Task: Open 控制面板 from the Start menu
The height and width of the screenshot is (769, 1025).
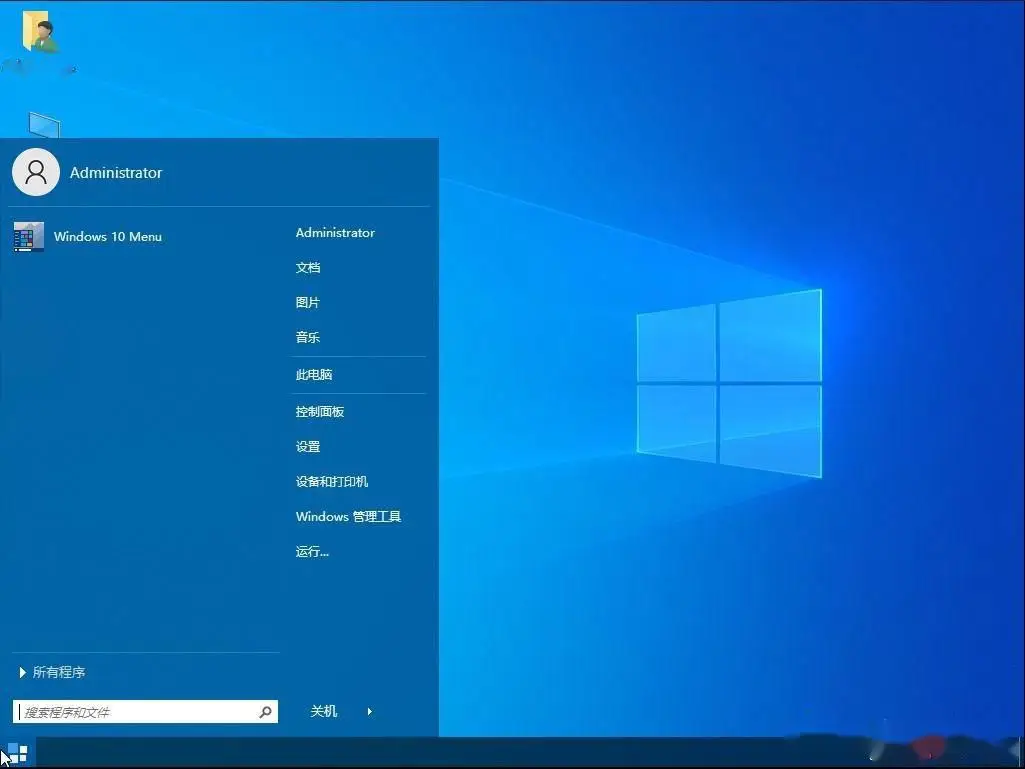Action: (321, 411)
